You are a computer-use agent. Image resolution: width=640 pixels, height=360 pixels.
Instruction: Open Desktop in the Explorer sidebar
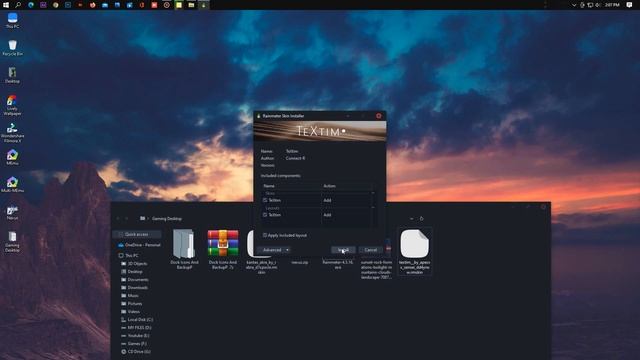[132, 271]
